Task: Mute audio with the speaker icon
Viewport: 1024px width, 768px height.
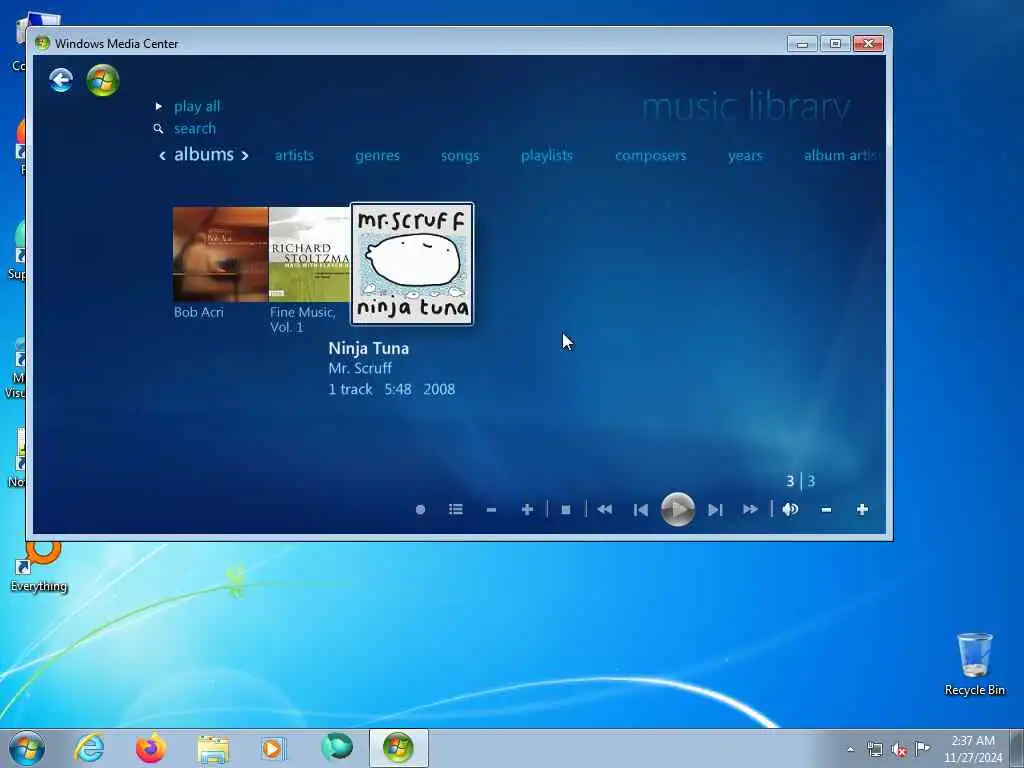Action: point(790,509)
